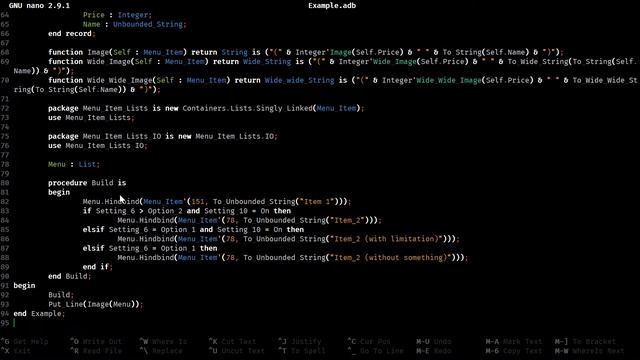Screen dimensions: 640x360
Task: Click the M-A Mark Text shortcut
Action: [x=514, y=341]
